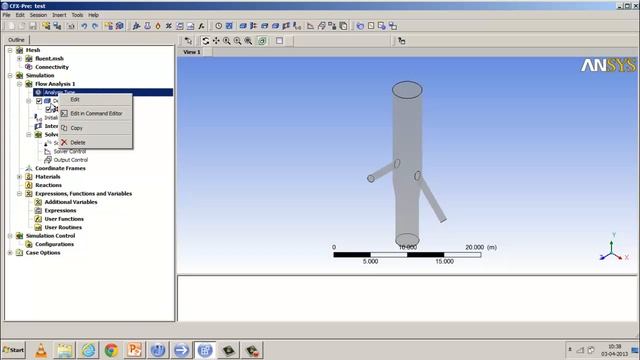Select the User Functions tree item

tap(64, 219)
